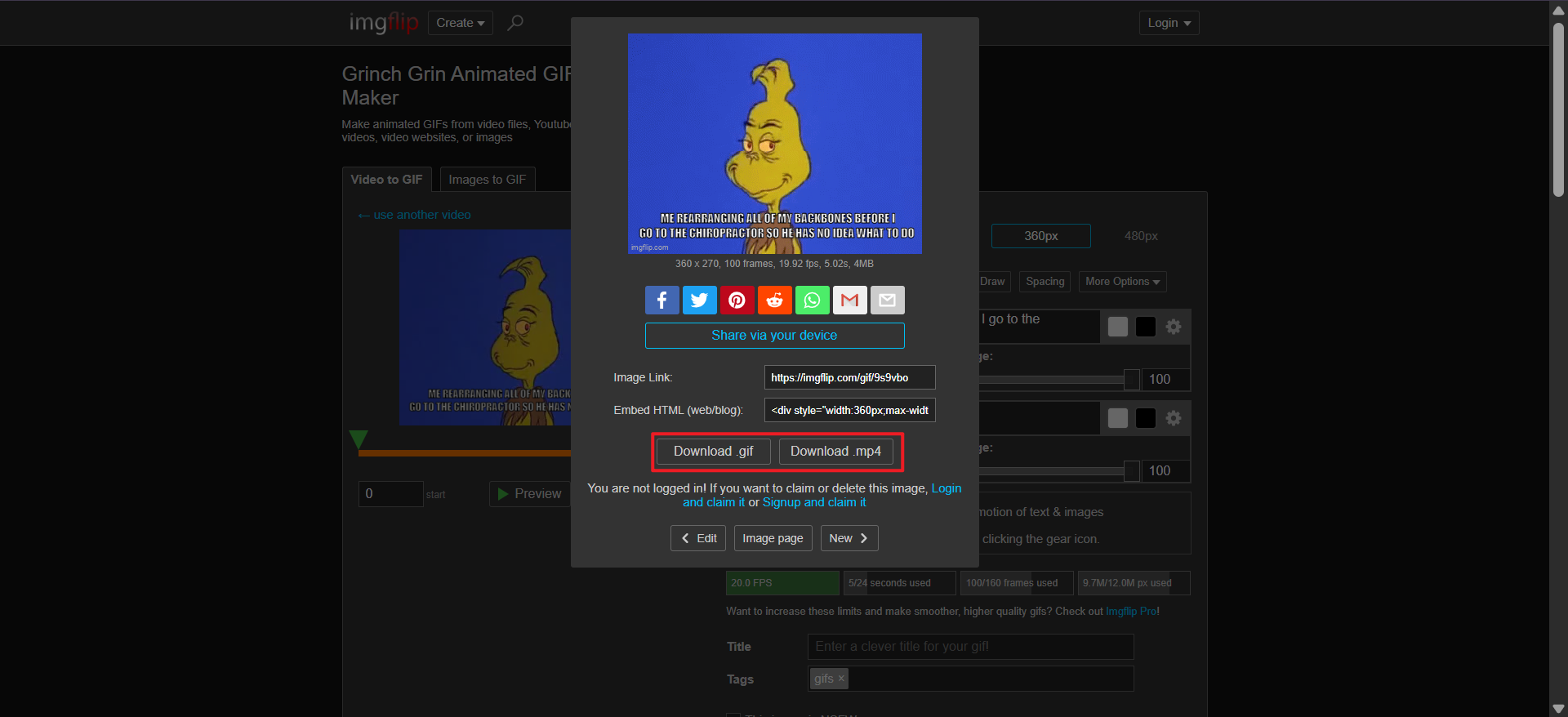Pin the GIF on Pinterest

coord(737,300)
